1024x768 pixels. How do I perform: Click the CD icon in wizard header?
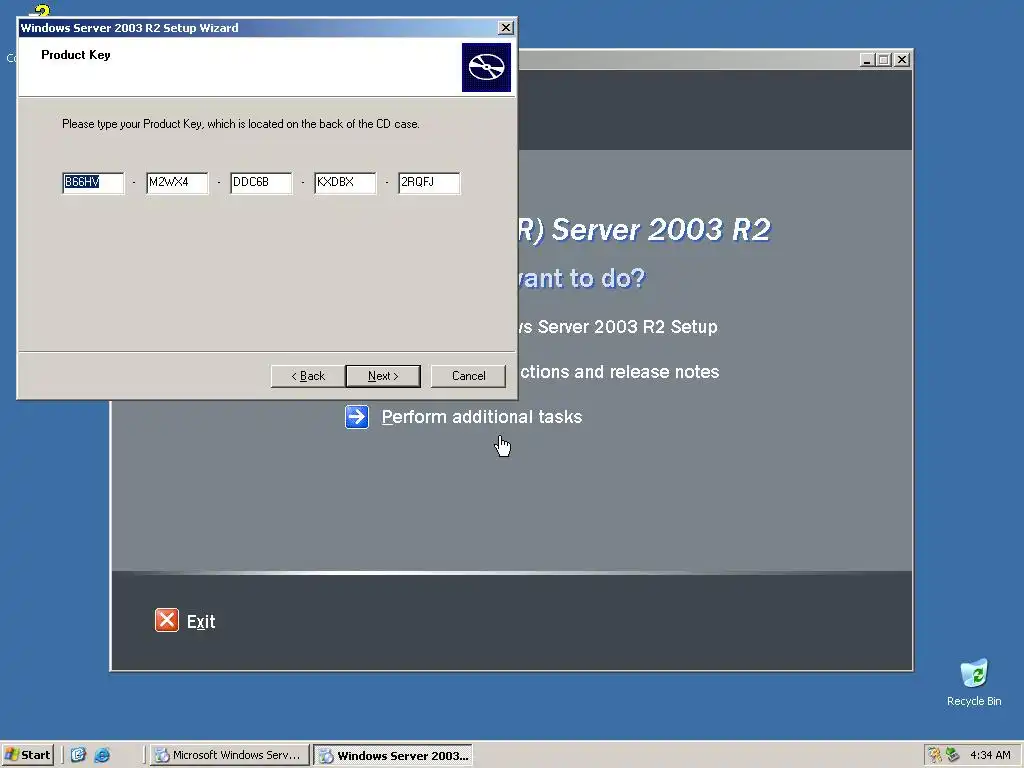487,67
